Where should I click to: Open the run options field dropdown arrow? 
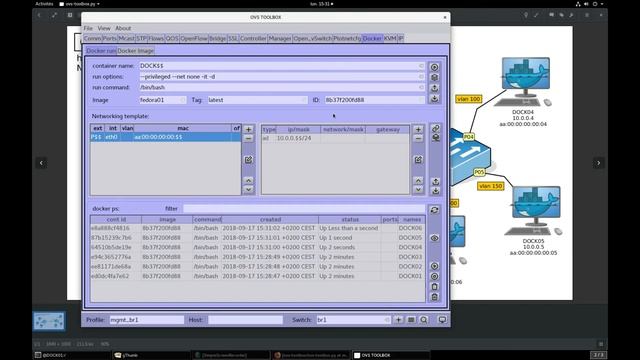[x=421, y=77]
